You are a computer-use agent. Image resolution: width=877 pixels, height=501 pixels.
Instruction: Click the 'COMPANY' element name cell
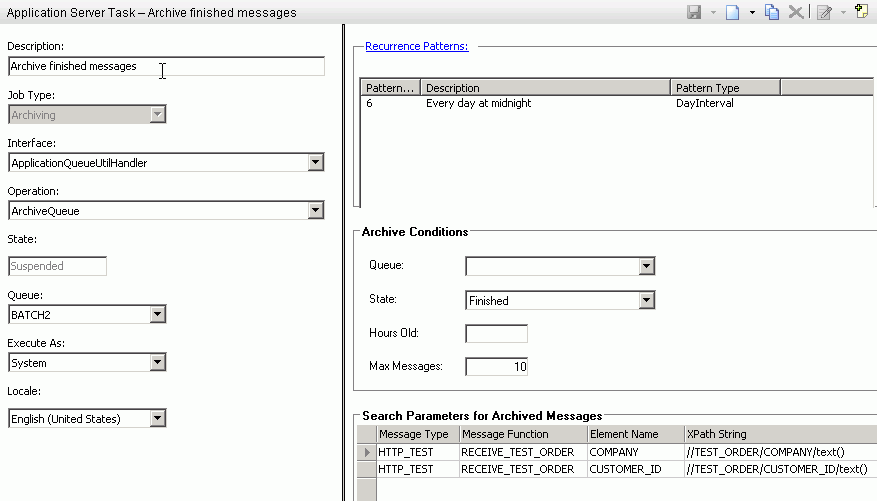(636, 452)
